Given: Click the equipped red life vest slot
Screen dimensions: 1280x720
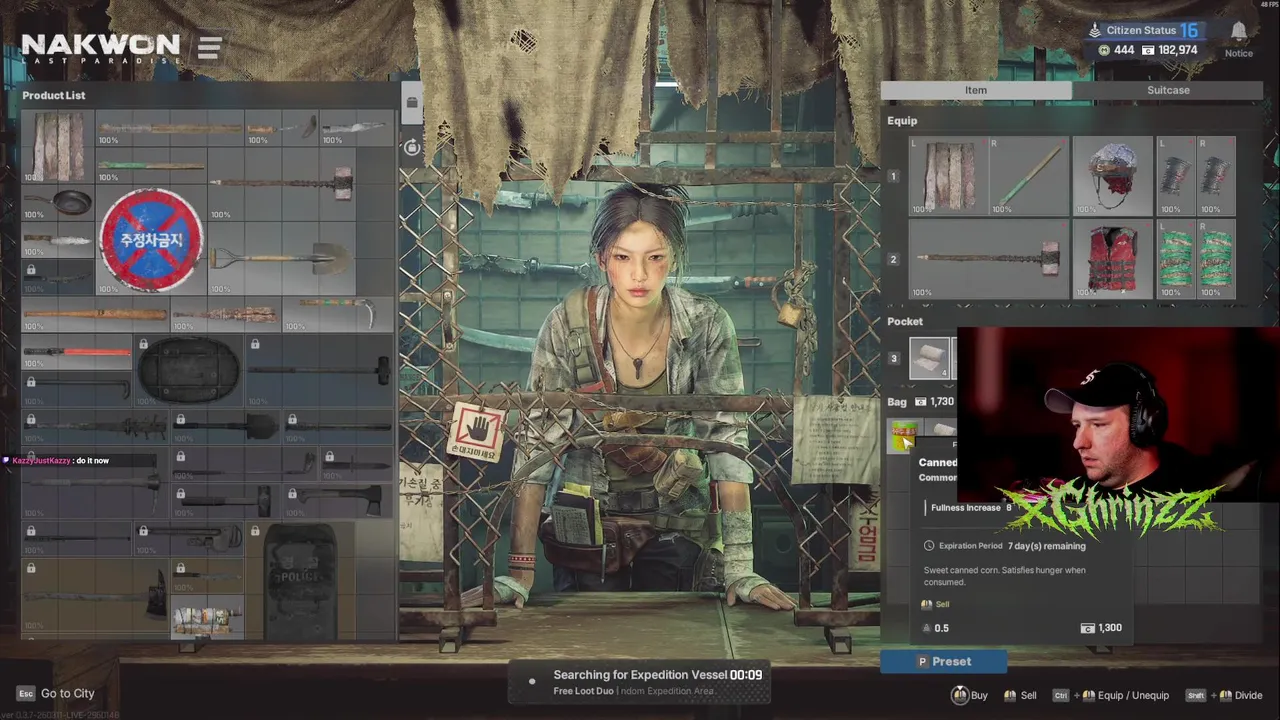Looking at the screenshot, I should coord(1112,259).
